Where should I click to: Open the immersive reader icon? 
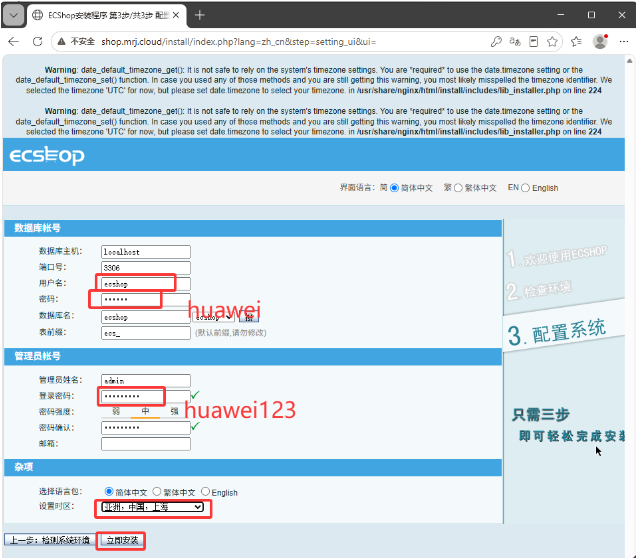[533, 42]
